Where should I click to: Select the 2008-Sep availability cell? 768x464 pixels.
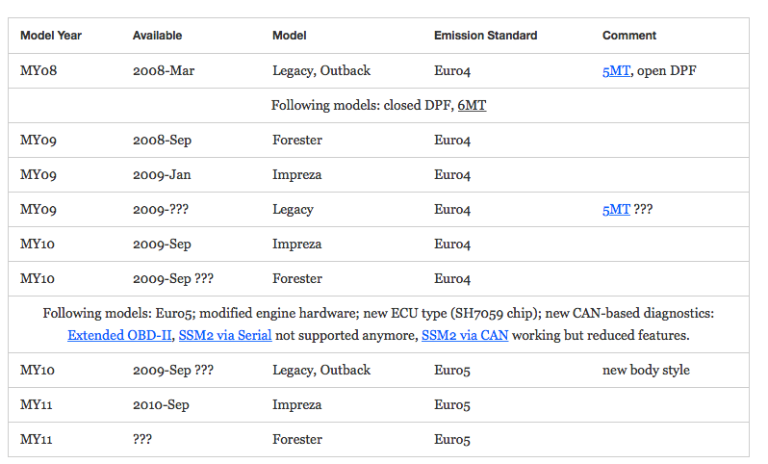[x=161, y=141]
